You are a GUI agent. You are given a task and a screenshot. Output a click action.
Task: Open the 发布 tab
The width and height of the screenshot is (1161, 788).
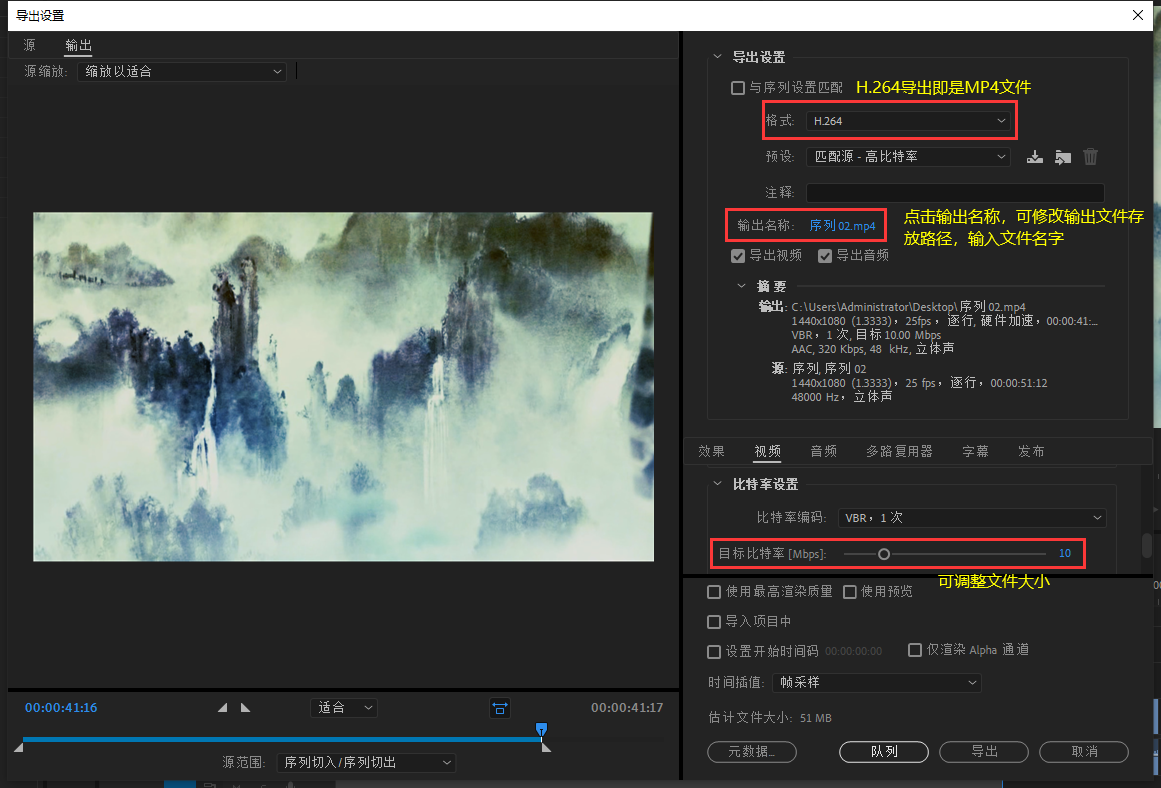pos(1031,451)
